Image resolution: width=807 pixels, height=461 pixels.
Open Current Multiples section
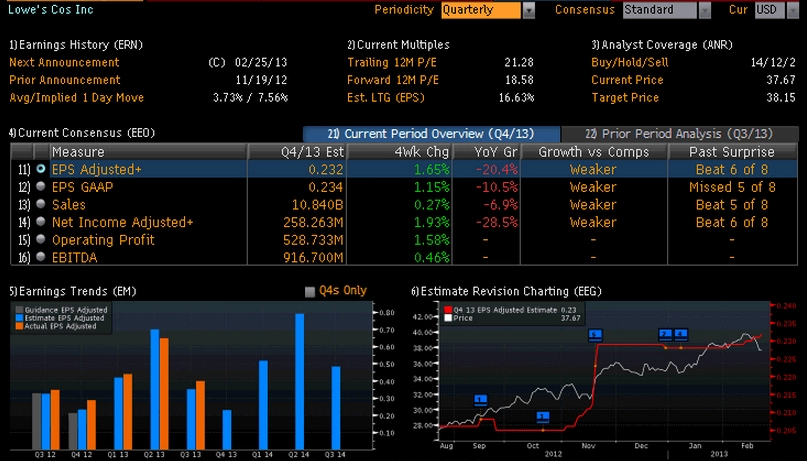point(398,45)
